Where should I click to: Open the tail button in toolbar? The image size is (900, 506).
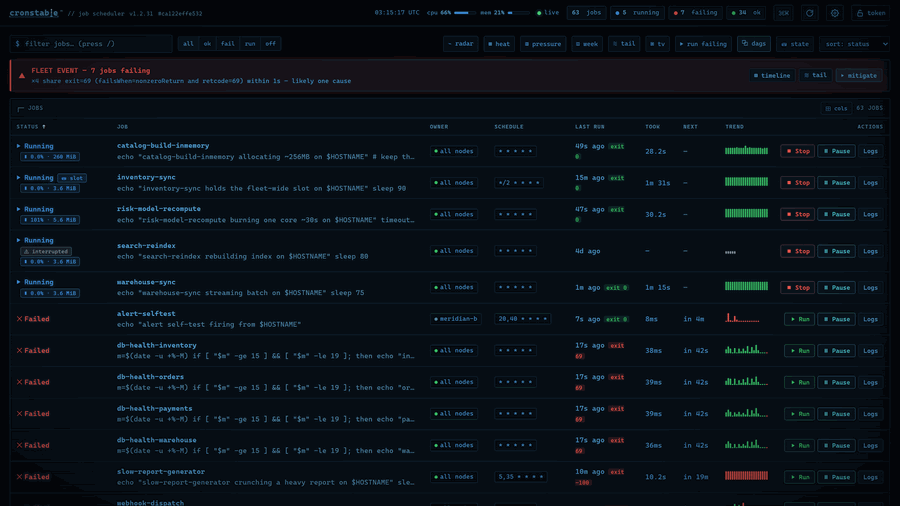pos(624,44)
